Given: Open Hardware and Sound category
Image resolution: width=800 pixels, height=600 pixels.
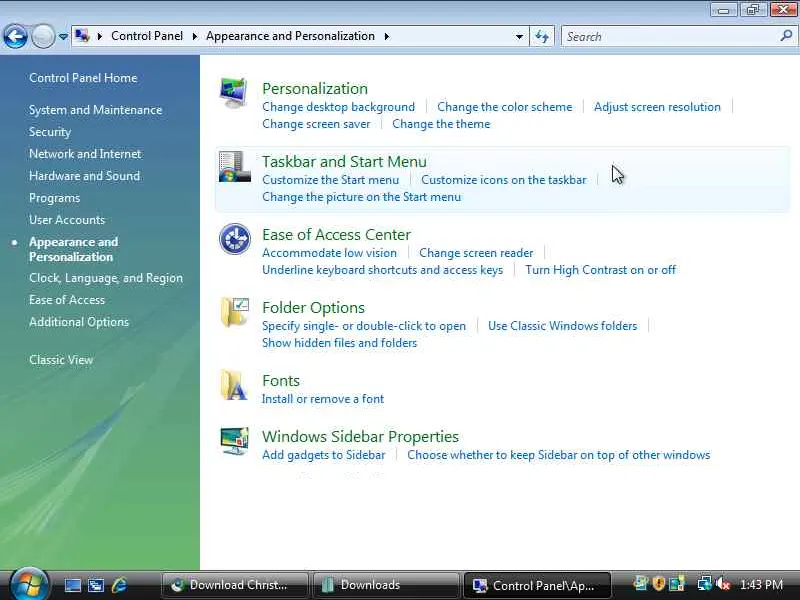Looking at the screenshot, I should (x=84, y=176).
